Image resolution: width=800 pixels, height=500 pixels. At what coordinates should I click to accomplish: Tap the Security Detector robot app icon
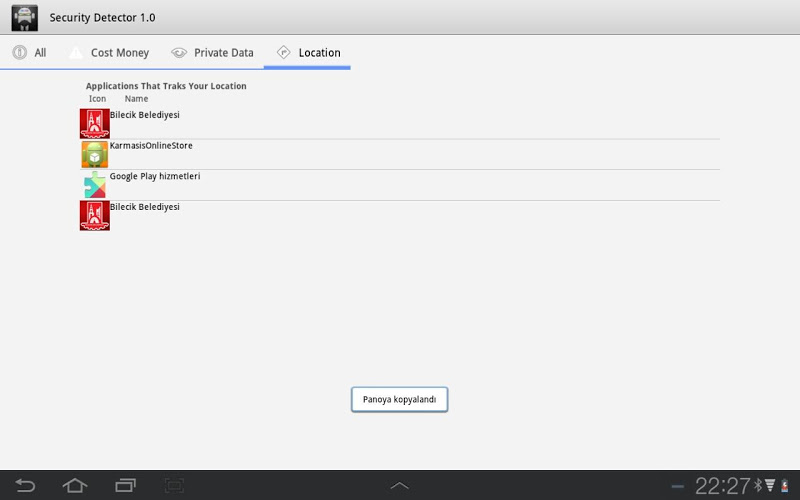(x=24, y=18)
